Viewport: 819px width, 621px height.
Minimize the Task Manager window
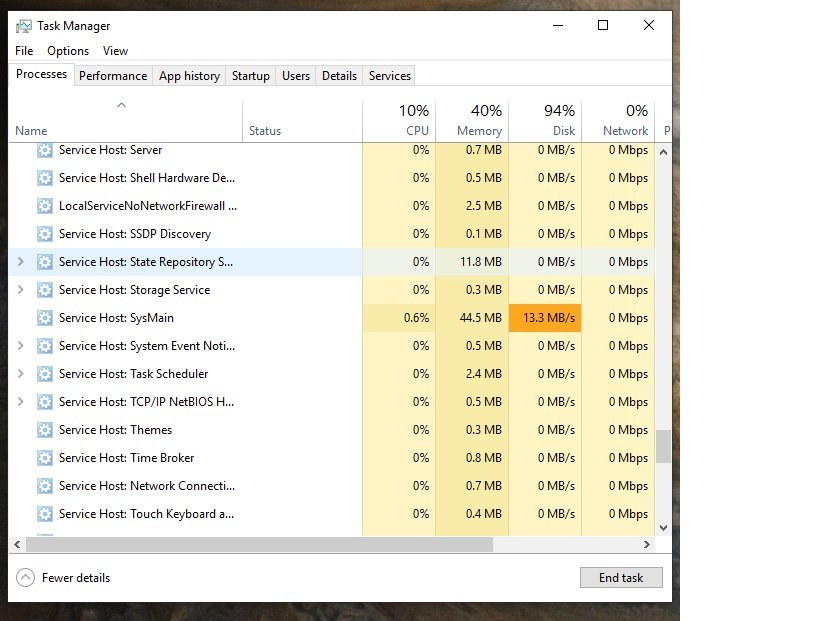tap(558, 25)
